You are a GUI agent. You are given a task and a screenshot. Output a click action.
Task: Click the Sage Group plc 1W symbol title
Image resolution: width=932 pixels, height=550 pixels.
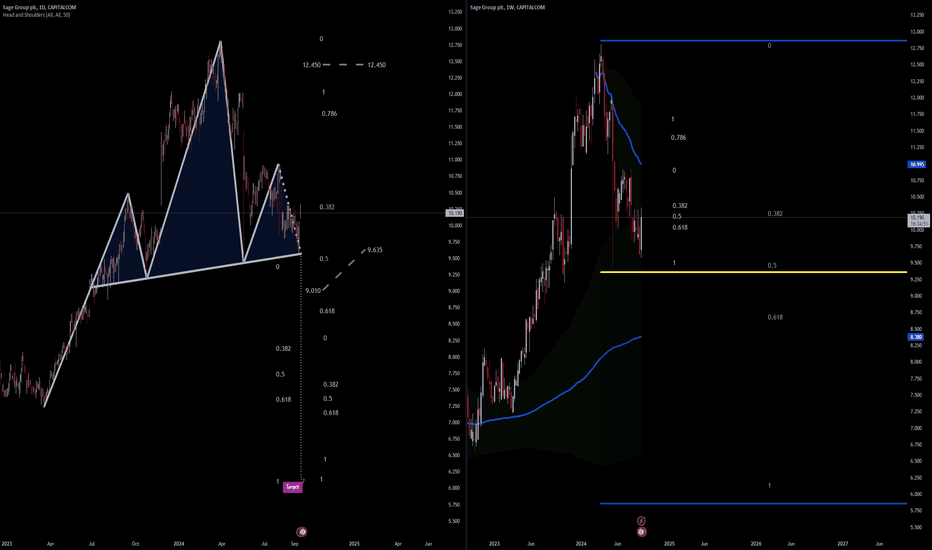tap(507, 7)
